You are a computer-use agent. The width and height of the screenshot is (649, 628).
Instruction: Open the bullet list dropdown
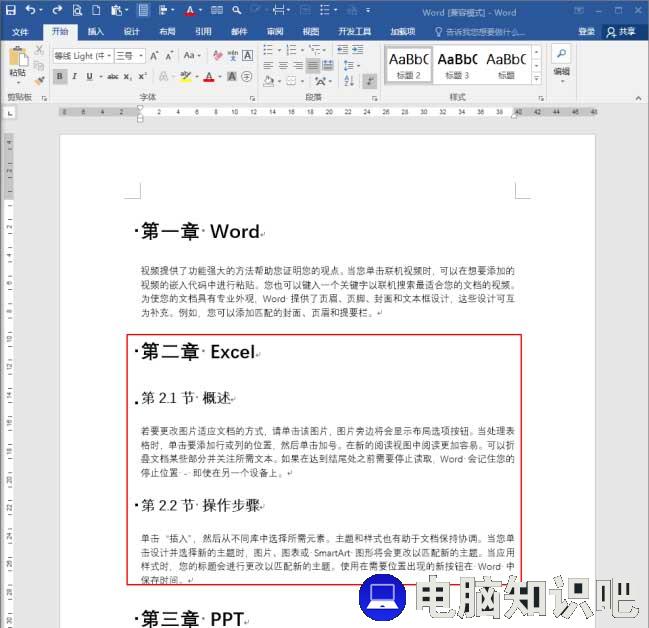tap(279, 50)
